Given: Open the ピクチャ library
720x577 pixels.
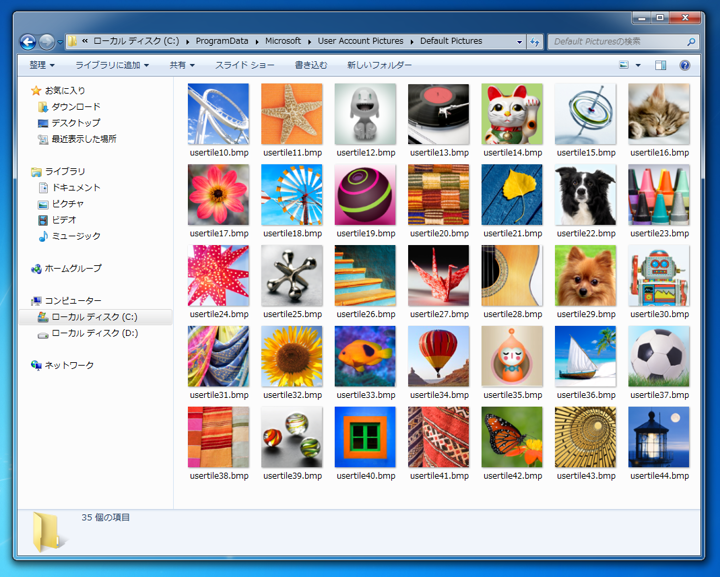Looking at the screenshot, I should coord(61,204).
